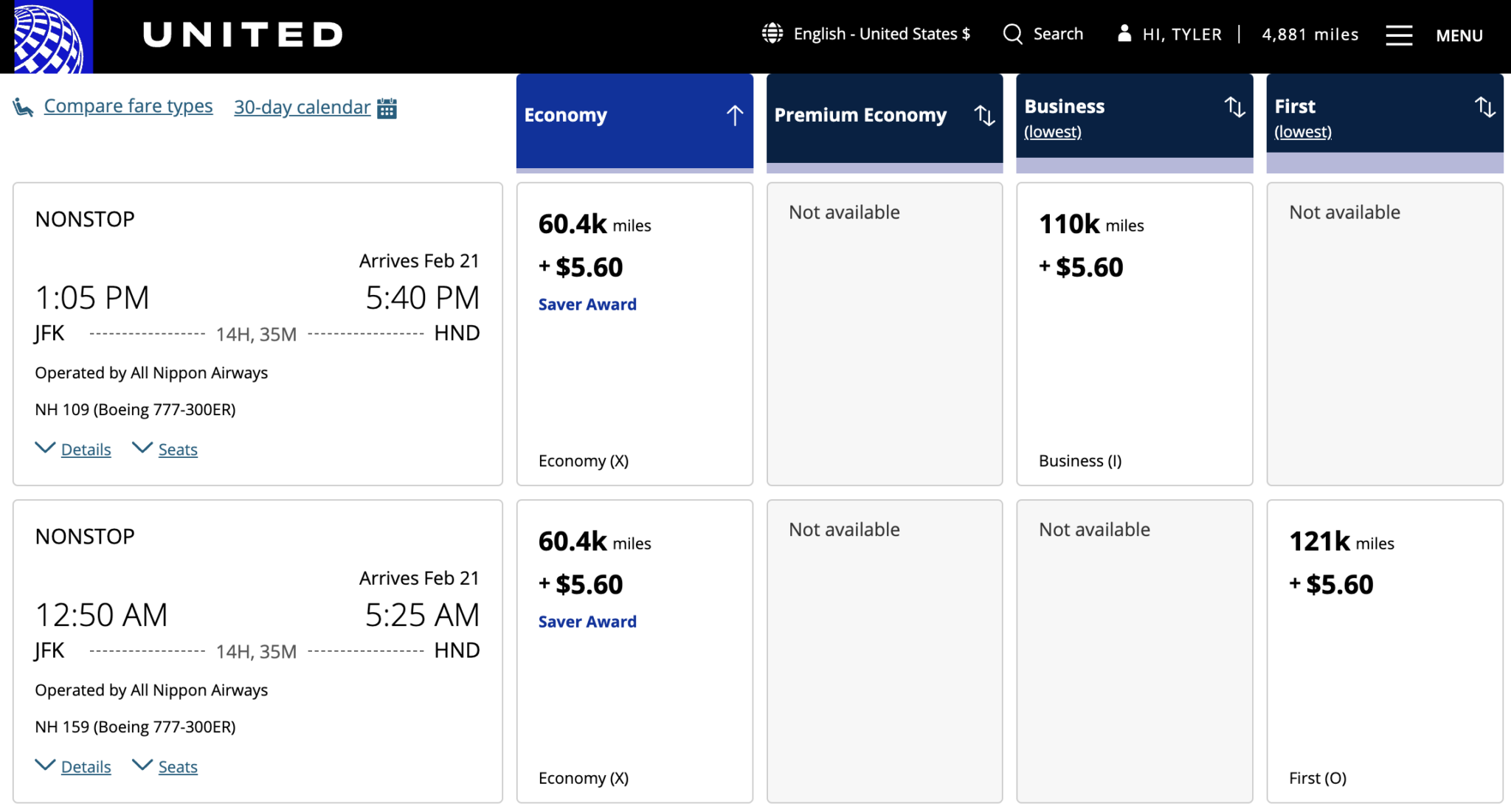Image resolution: width=1511 pixels, height=812 pixels.
Task: Open the MENU with the hamburger icon
Action: coord(1400,35)
